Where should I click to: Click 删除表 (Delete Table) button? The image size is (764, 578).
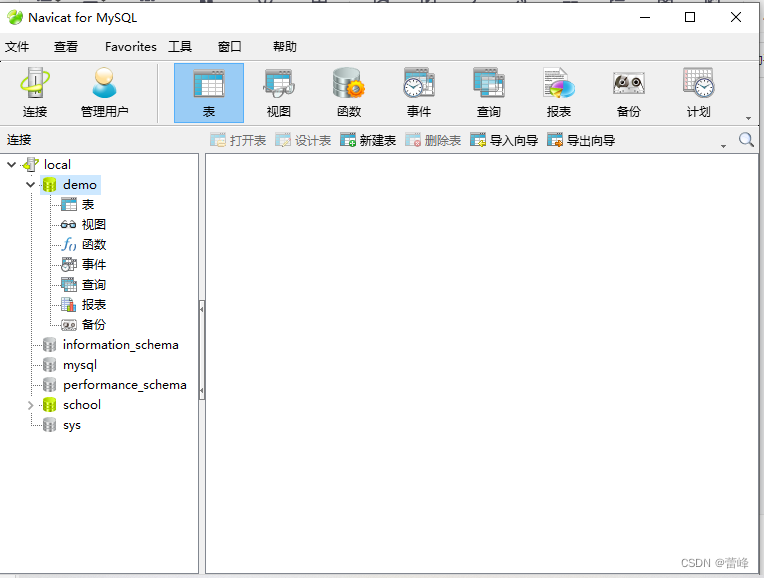(x=433, y=140)
